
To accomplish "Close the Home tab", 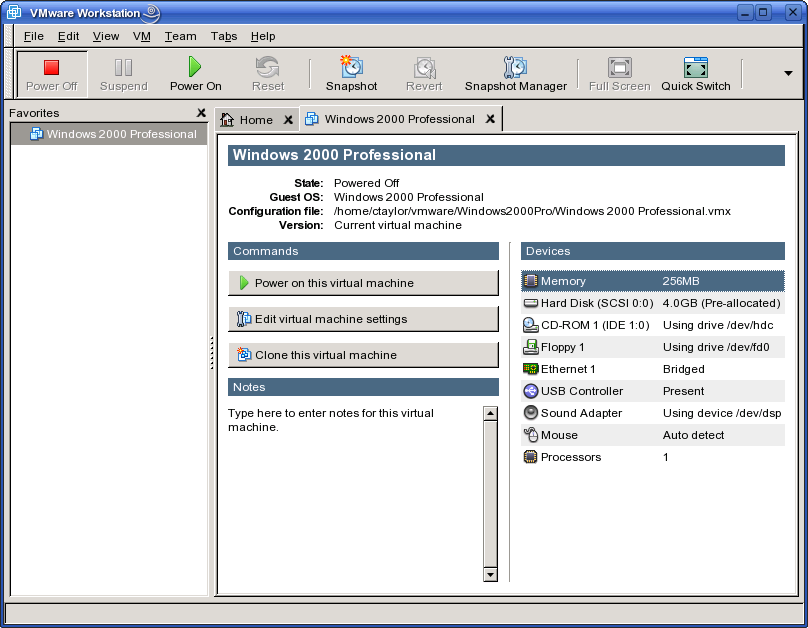I will (288, 120).
